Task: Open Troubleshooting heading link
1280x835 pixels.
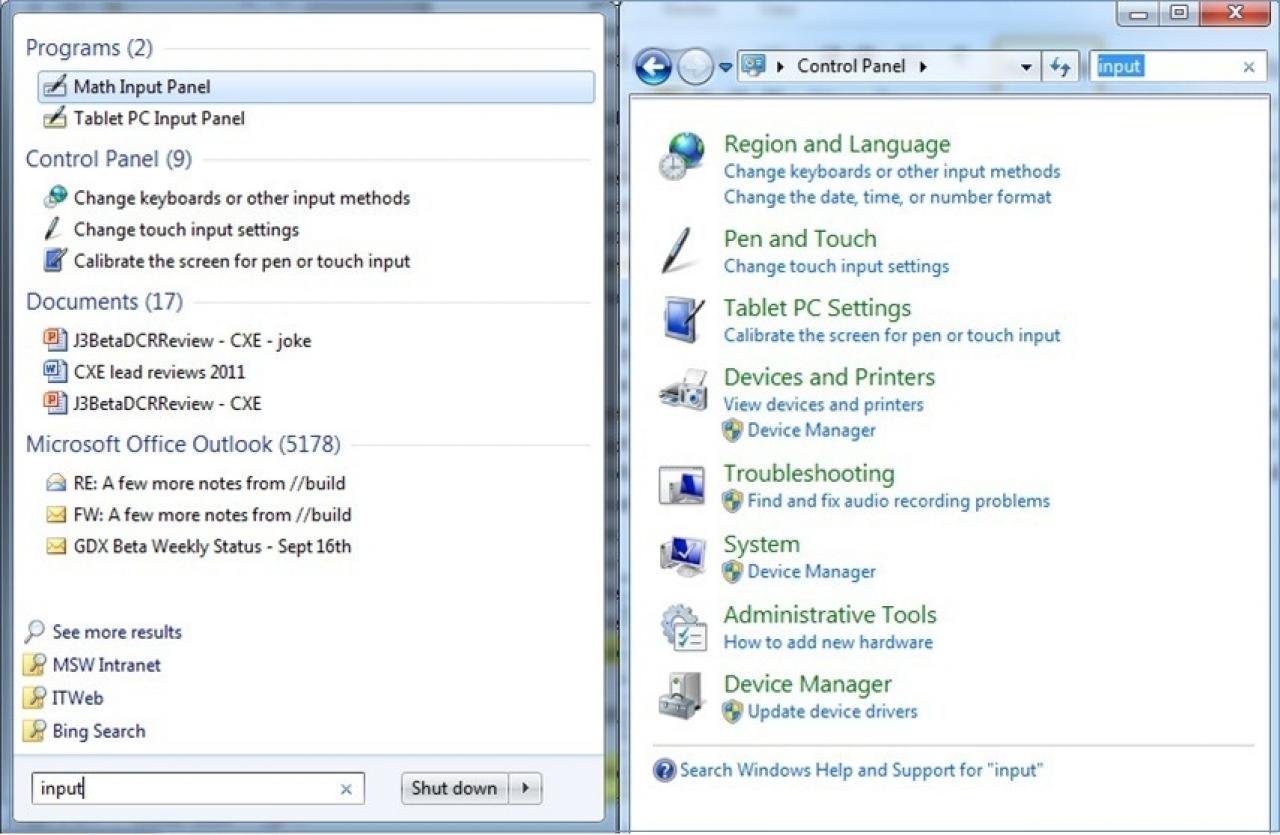Action: pos(809,473)
